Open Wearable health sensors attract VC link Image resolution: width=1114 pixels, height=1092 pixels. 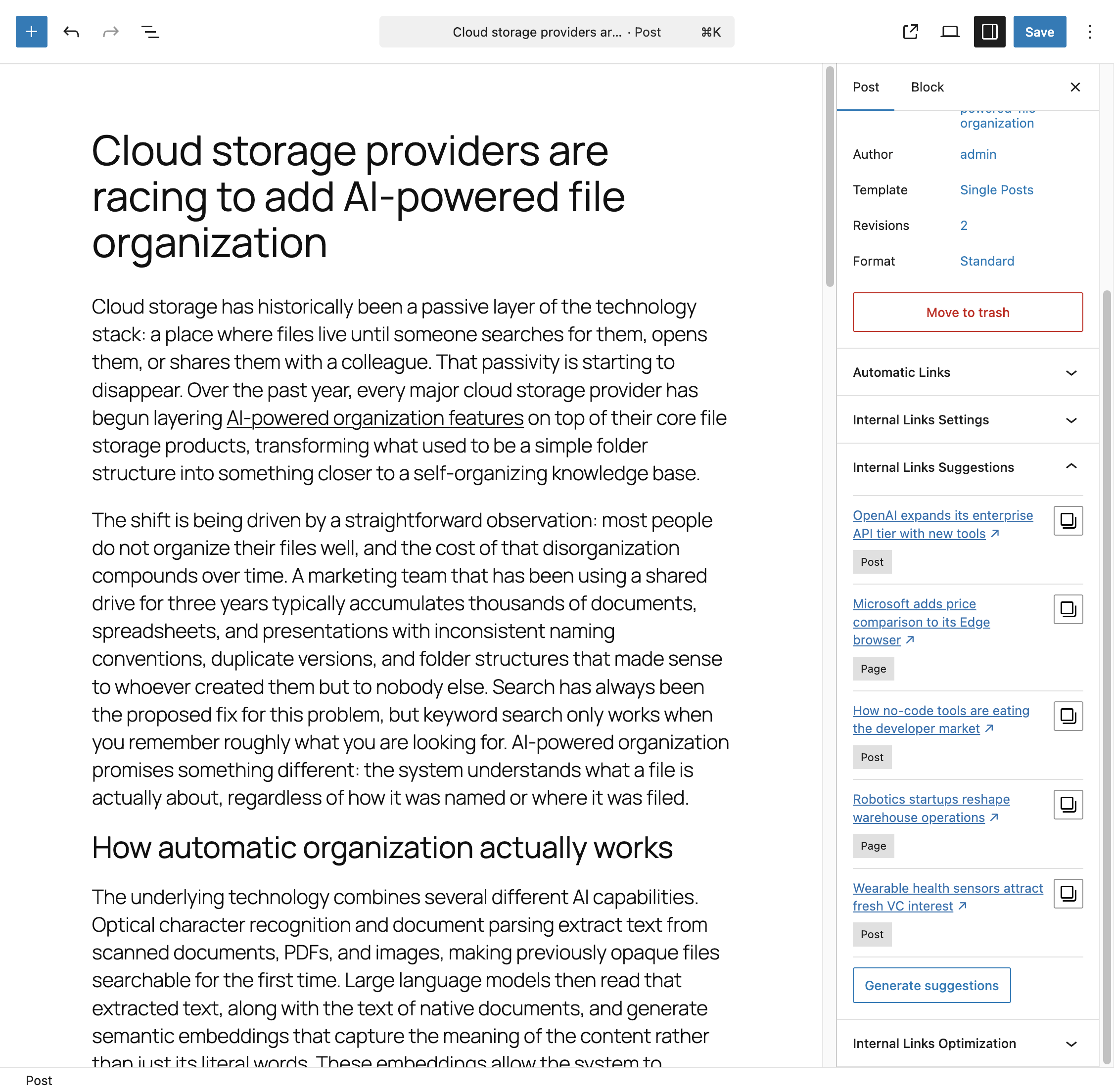[948, 897]
